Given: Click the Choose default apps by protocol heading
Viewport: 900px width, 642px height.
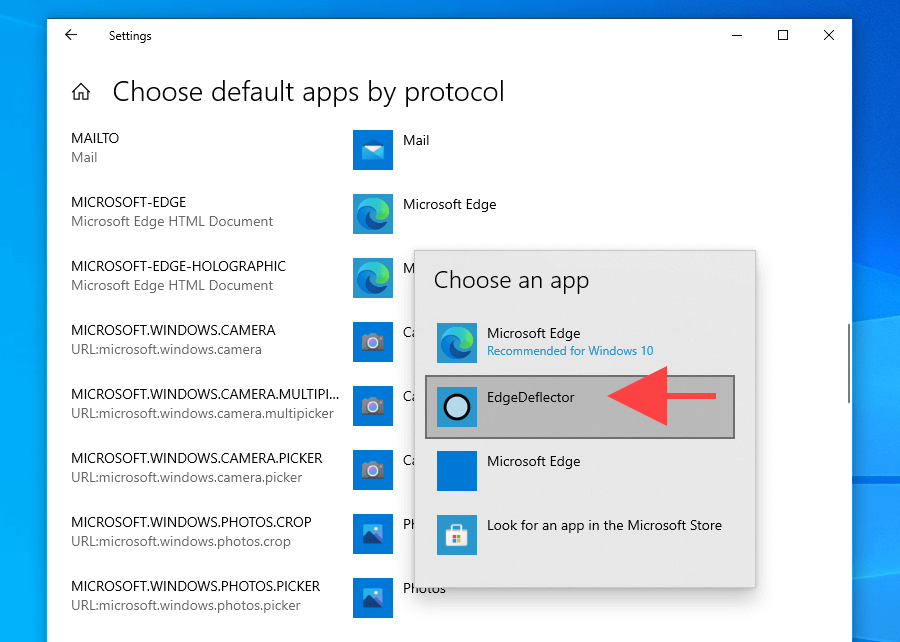Looking at the screenshot, I should (308, 92).
